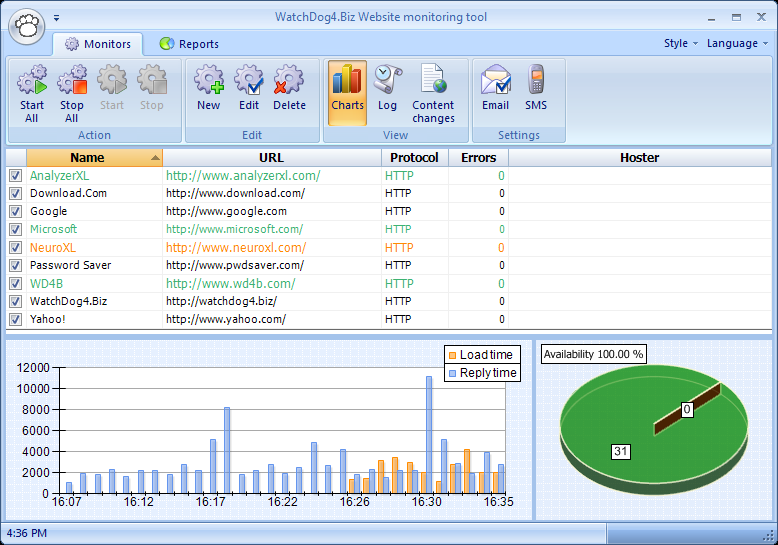Open quick access toolbar dropdown arrow
Screen dimensions: 778x545
coord(57,18)
